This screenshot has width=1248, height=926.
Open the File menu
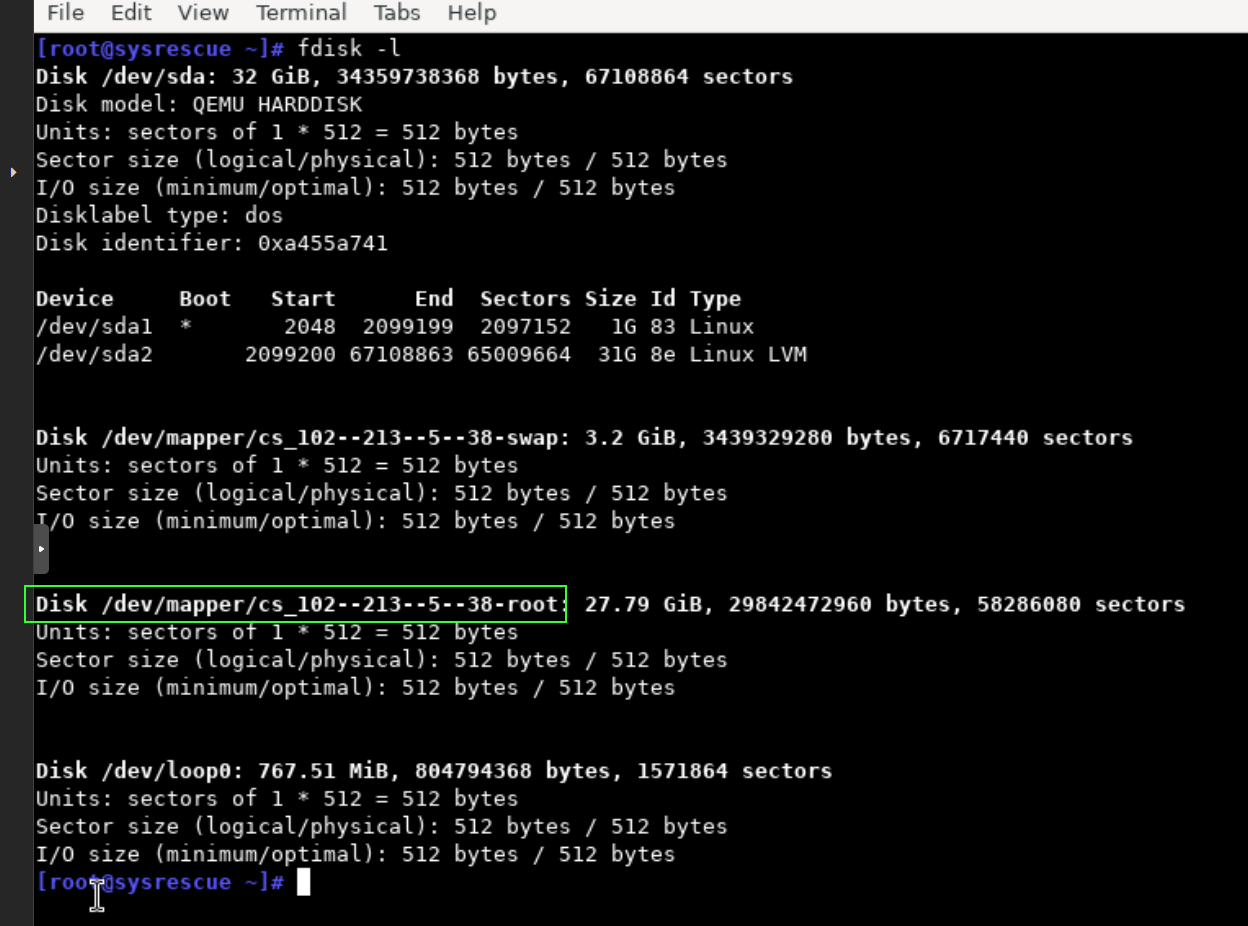tap(66, 13)
